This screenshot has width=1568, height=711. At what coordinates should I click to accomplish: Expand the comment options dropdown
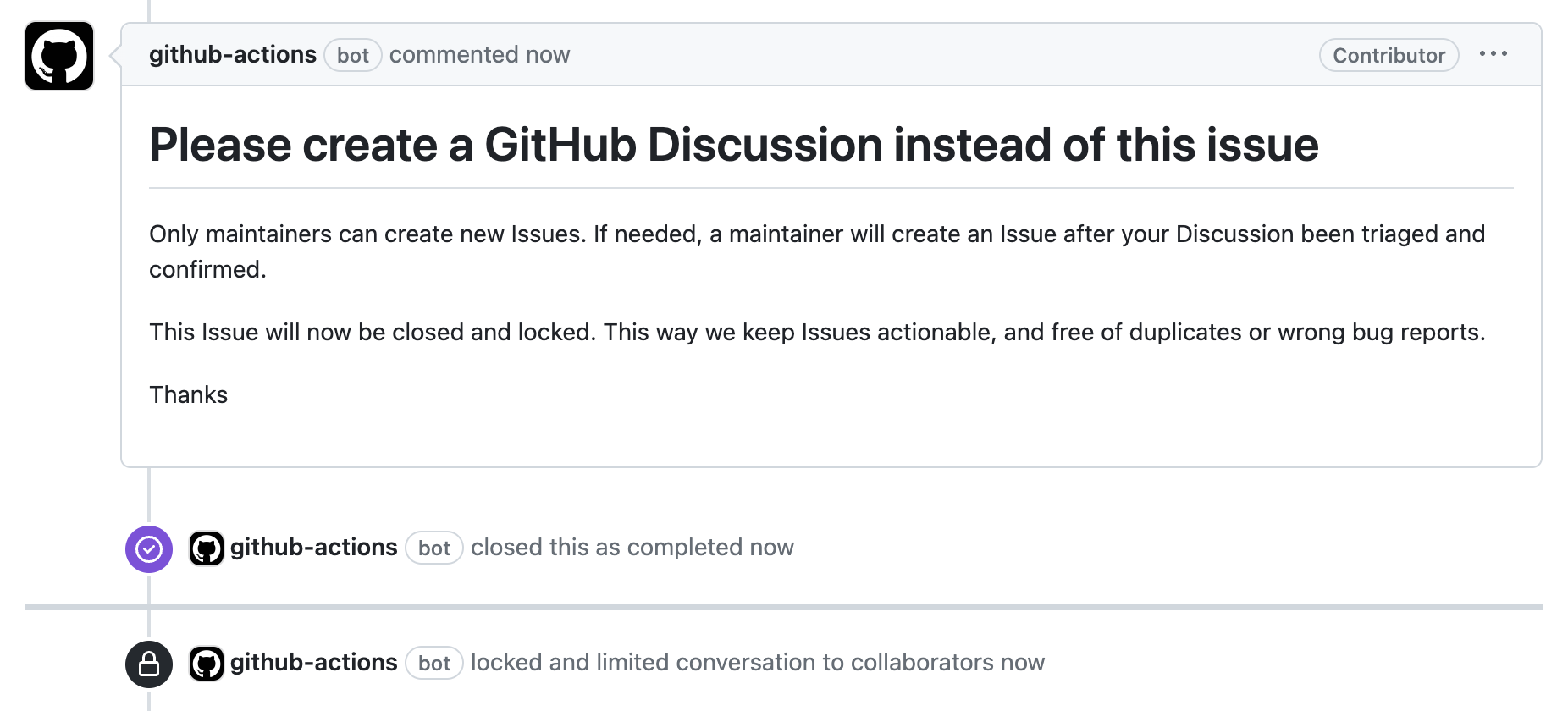tap(1494, 53)
